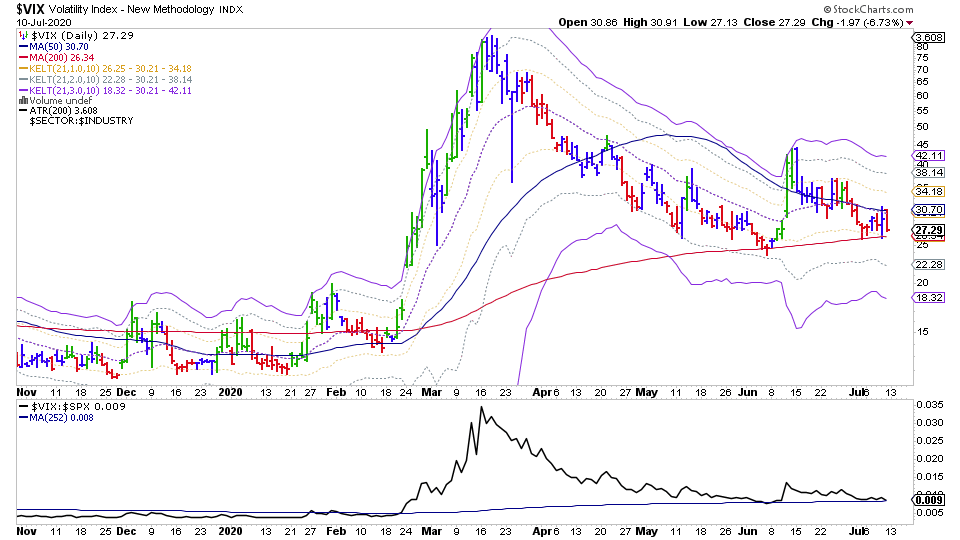Click the 'ATR(200) 3.608' legend entry
Image resolution: width=960 pixels, height=540 pixels.
coord(64,111)
